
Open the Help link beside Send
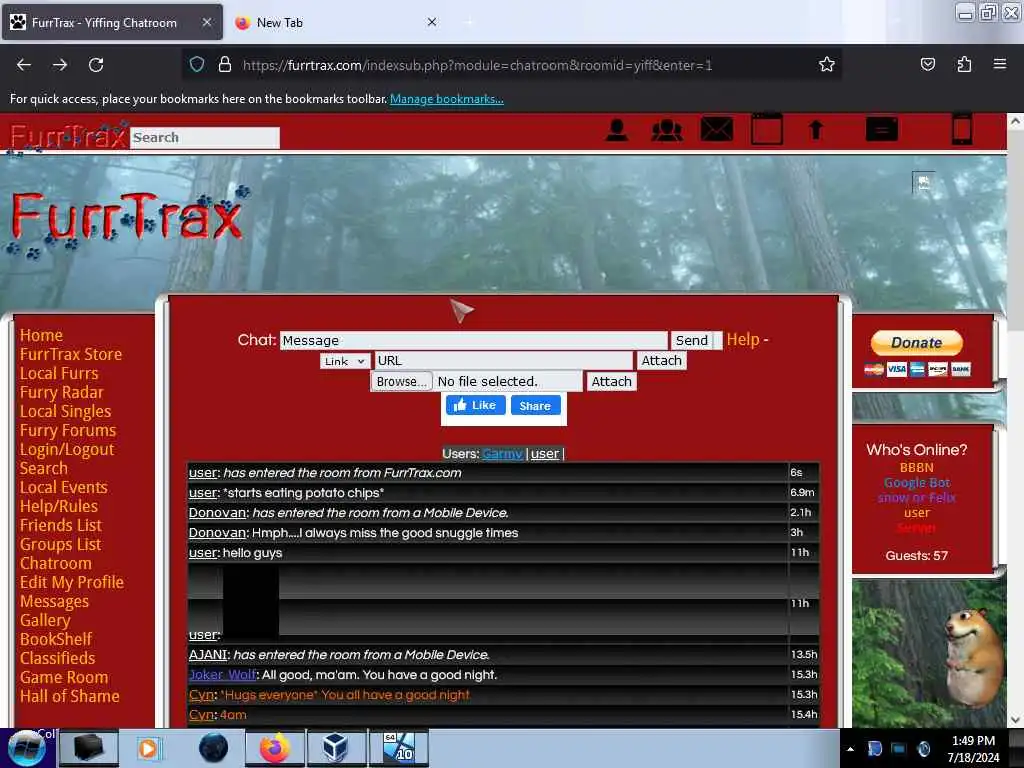(x=743, y=340)
